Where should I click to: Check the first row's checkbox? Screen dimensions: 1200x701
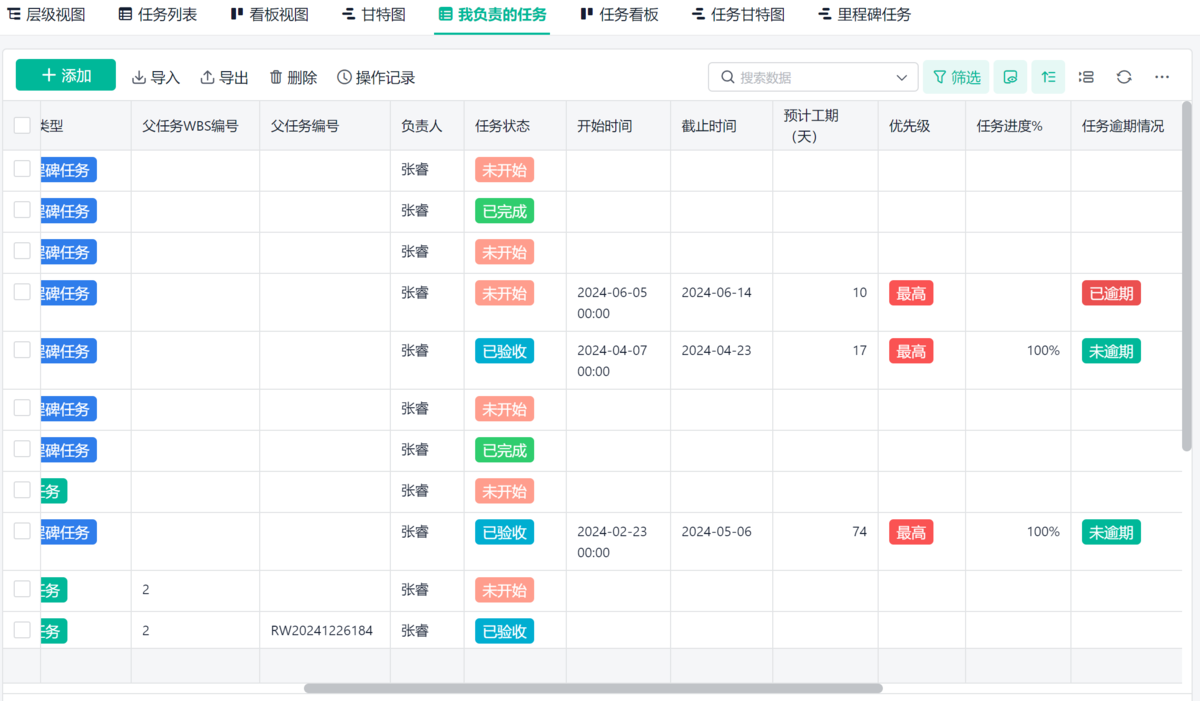(x=22, y=169)
